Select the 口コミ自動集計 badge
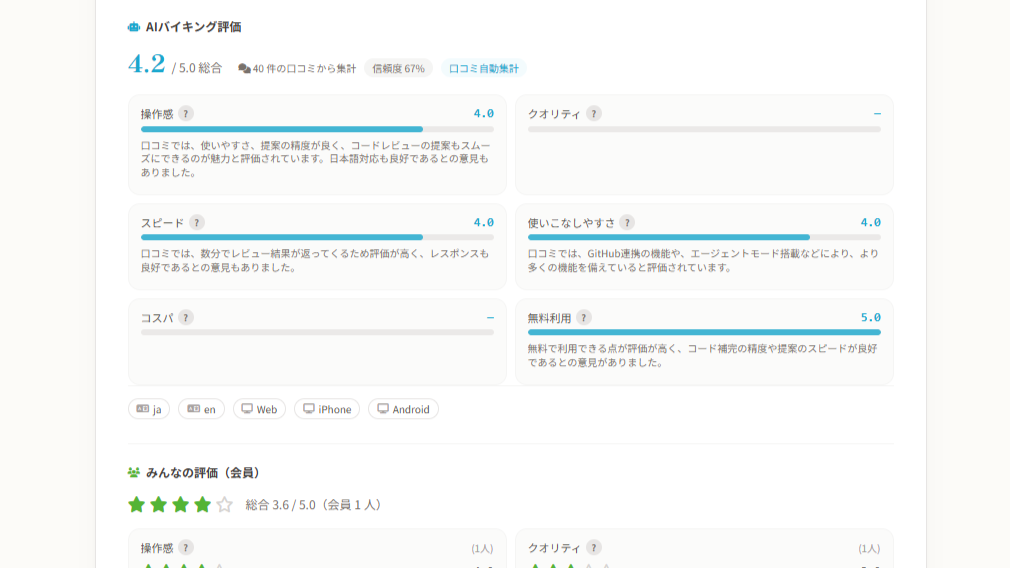 point(484,68)
